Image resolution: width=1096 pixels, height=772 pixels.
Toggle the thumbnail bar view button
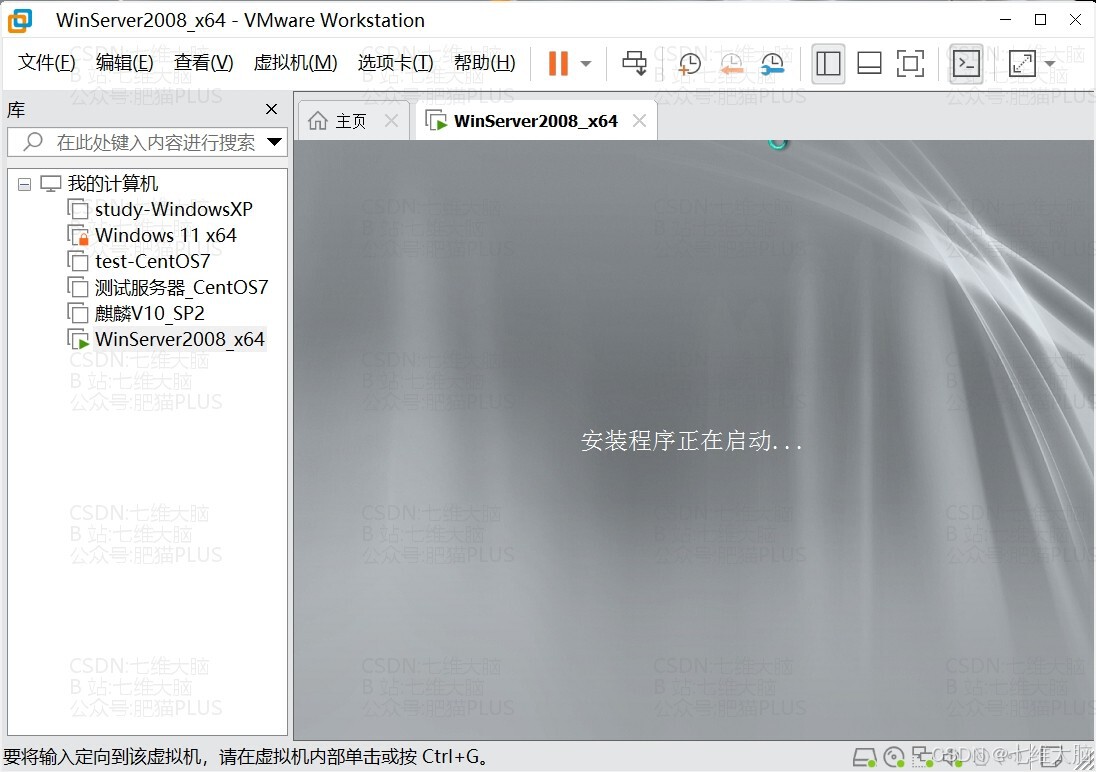point(869,64)
